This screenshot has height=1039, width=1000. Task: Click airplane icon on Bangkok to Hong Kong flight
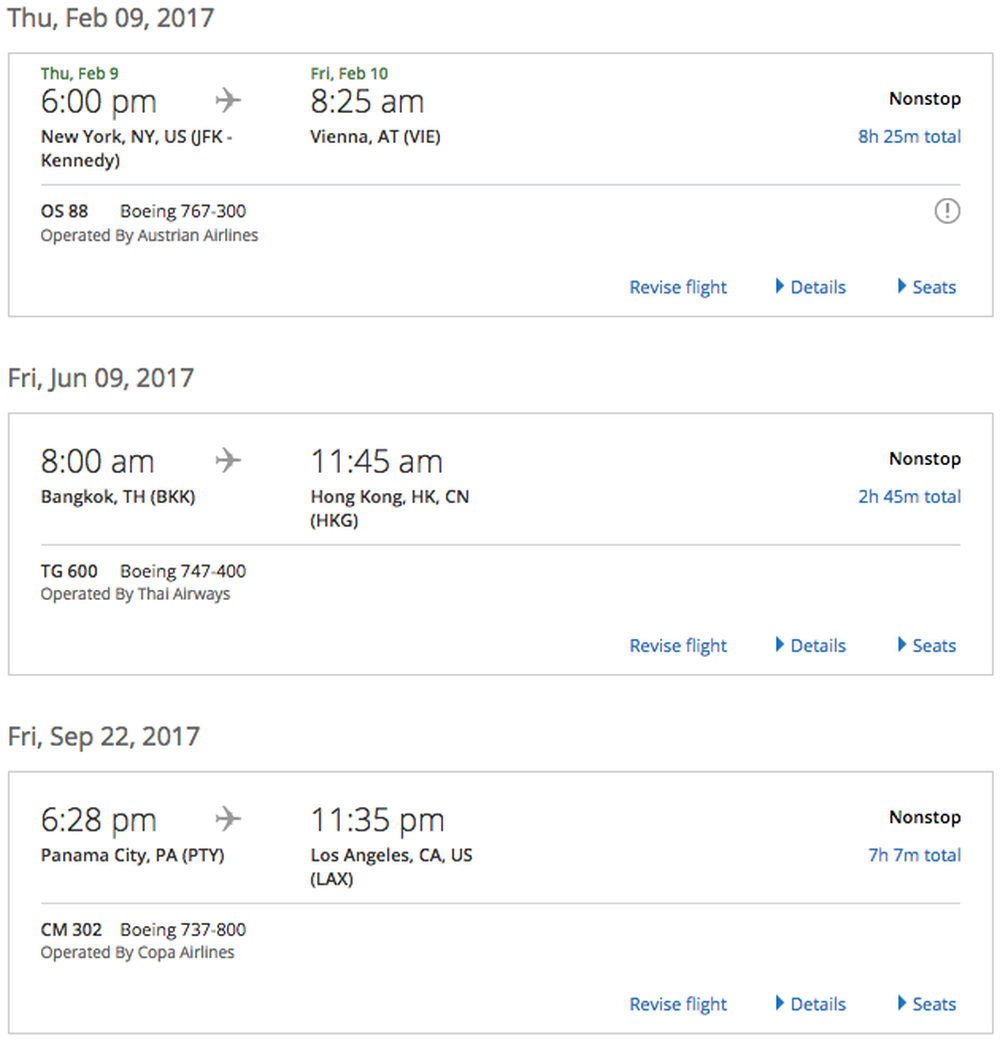228,461
